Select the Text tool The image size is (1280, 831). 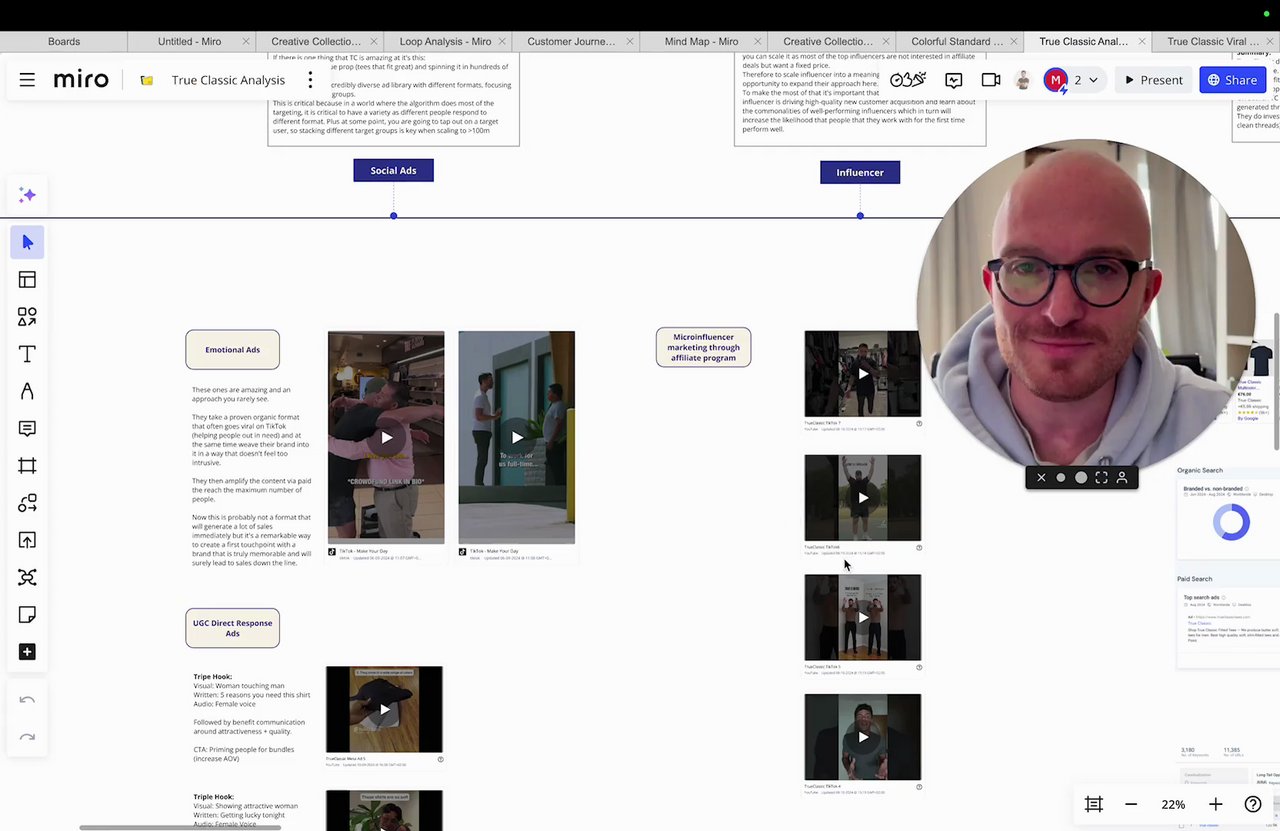click(x=27, y=354)
